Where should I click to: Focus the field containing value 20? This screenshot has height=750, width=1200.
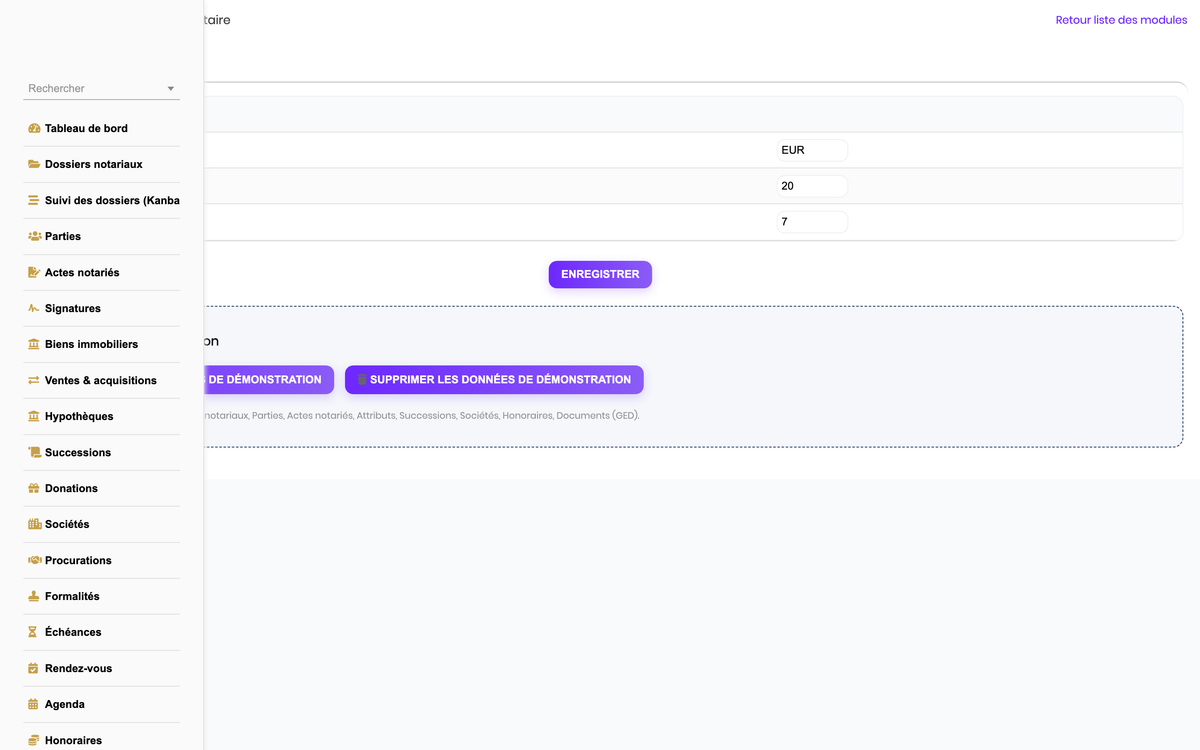pyautogui.click(x=812, y=186)
